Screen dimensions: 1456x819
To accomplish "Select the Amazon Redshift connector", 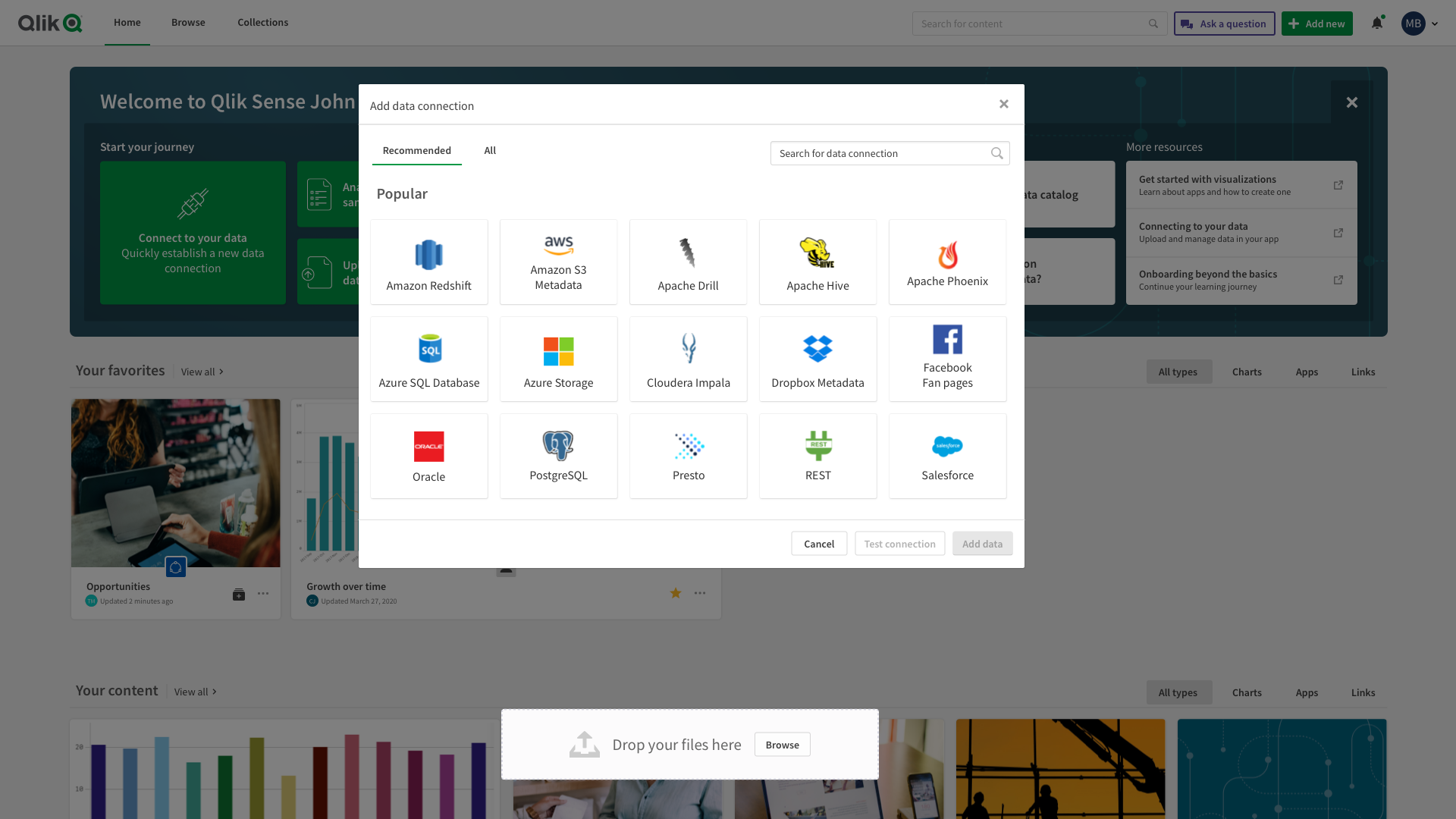I will pos(428,262).
